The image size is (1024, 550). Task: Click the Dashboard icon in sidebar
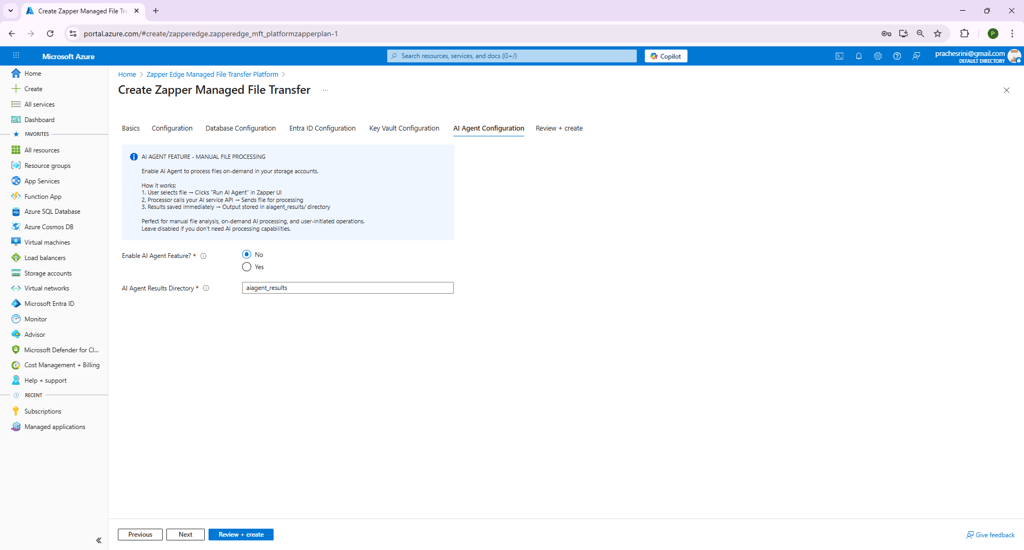[16, 120]
